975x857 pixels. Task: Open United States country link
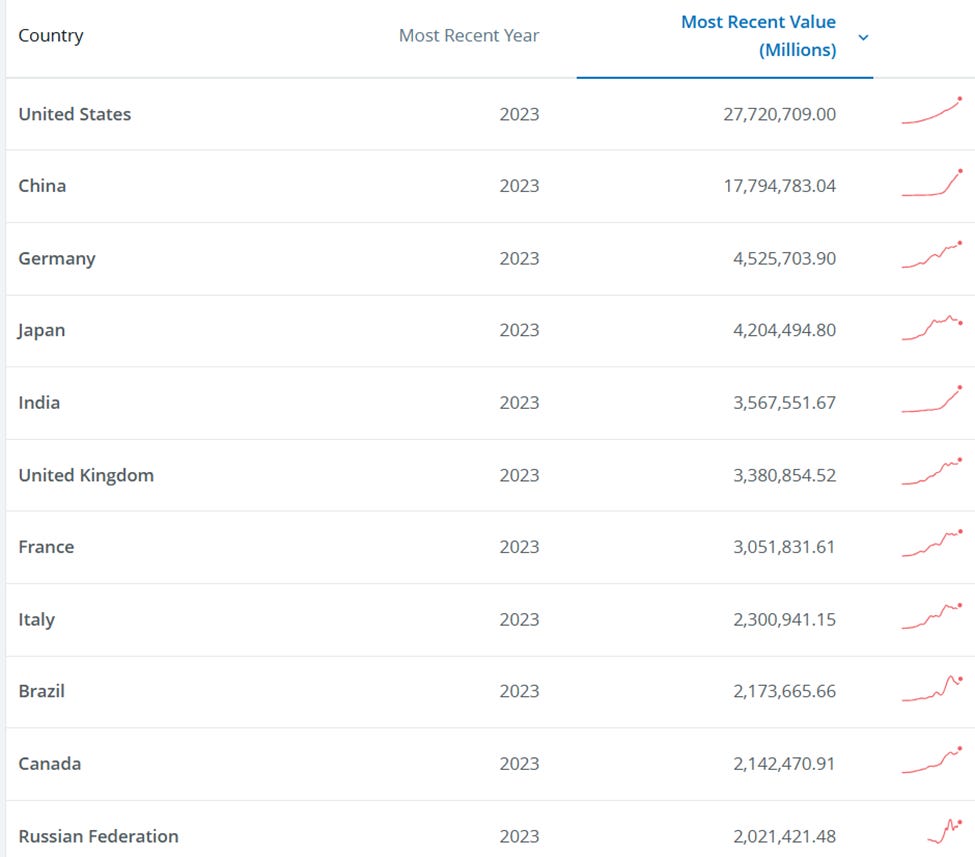coord(75,114)
